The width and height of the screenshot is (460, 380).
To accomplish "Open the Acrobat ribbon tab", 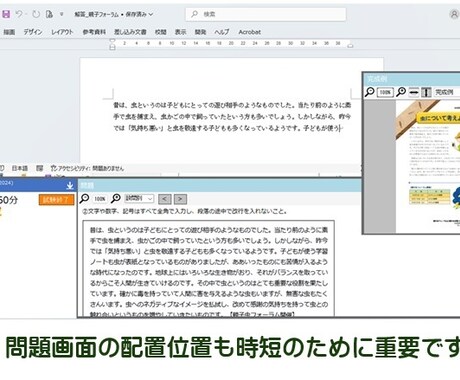I will (x=249, y=32).
